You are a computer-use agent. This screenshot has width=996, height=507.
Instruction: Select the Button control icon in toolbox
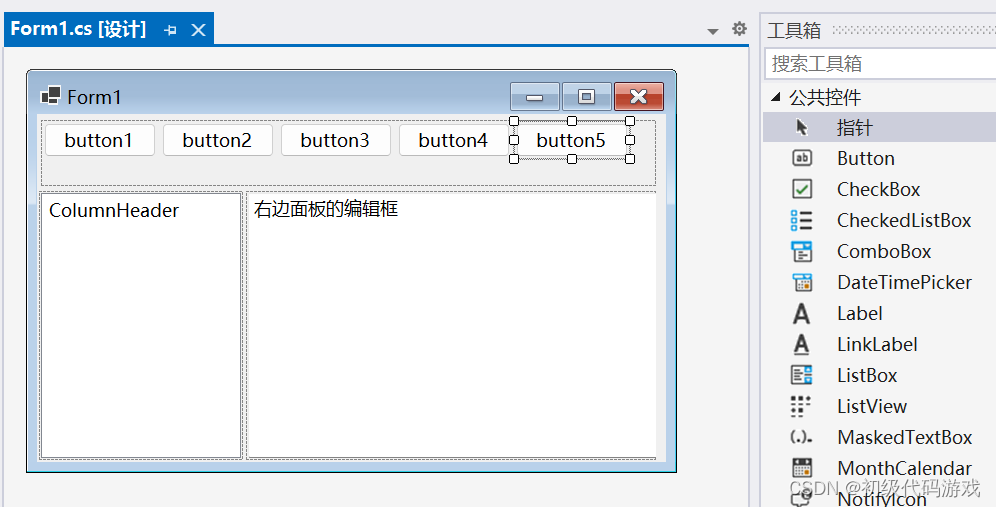click(801, 158)
